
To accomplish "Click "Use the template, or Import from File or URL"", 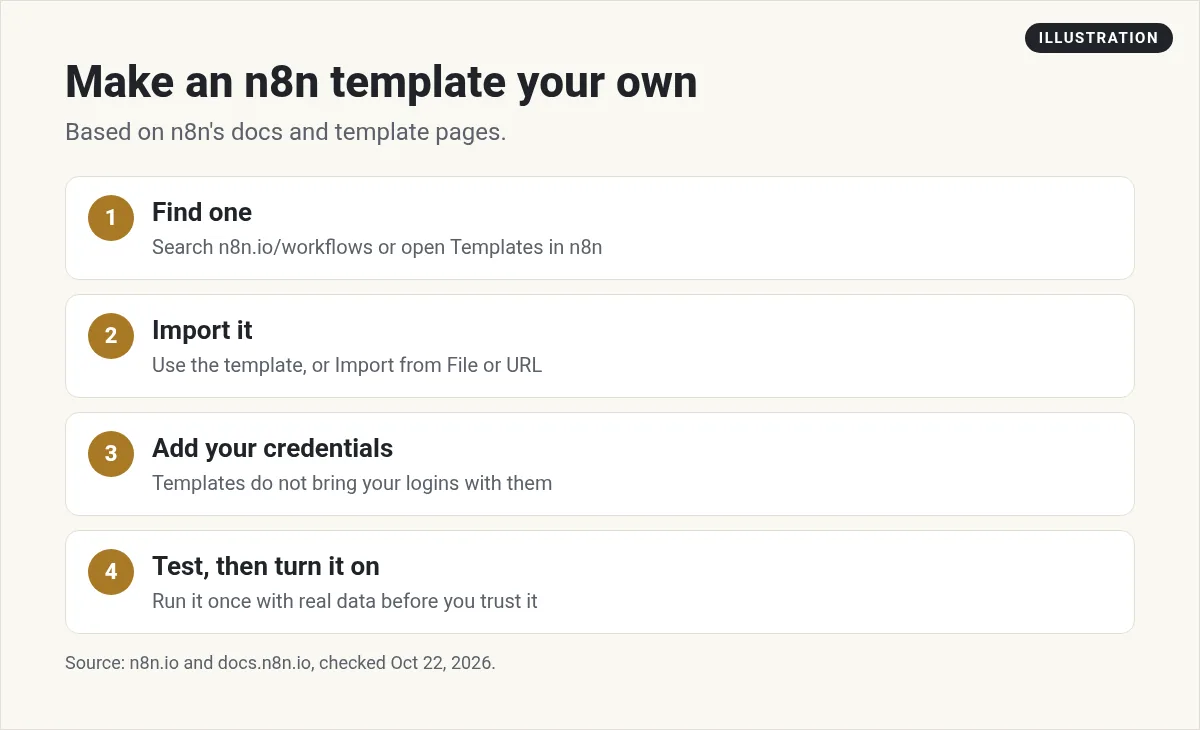I will (x=347, y=365).
